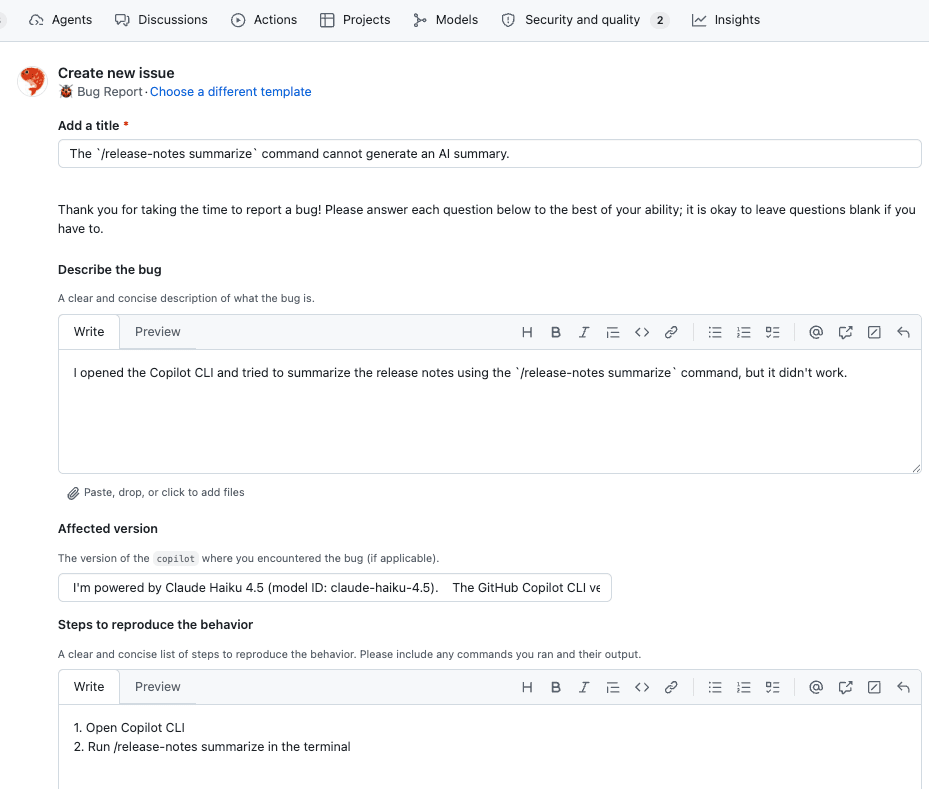Add numbered list in Steps to reproduce editor
The width and height of the screenshot is (929, 789).
tap(744, 687)
